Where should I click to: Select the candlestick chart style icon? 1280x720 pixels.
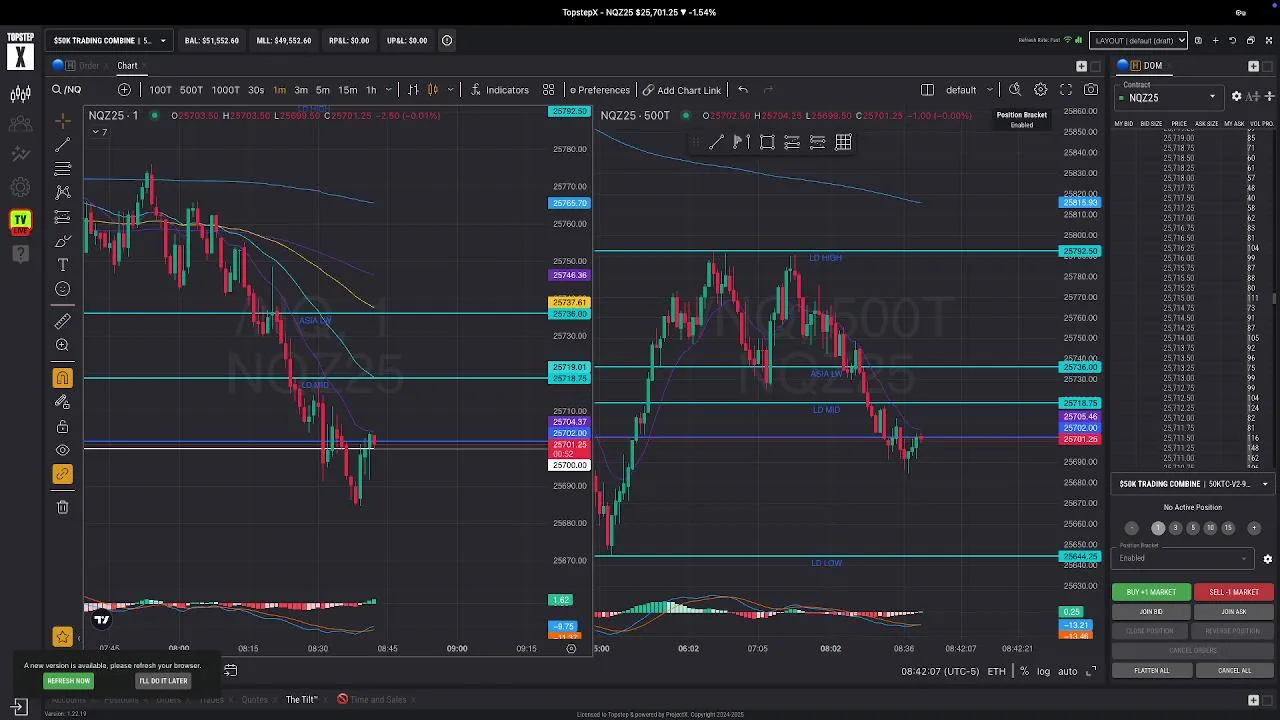click(x=433, y=90)
